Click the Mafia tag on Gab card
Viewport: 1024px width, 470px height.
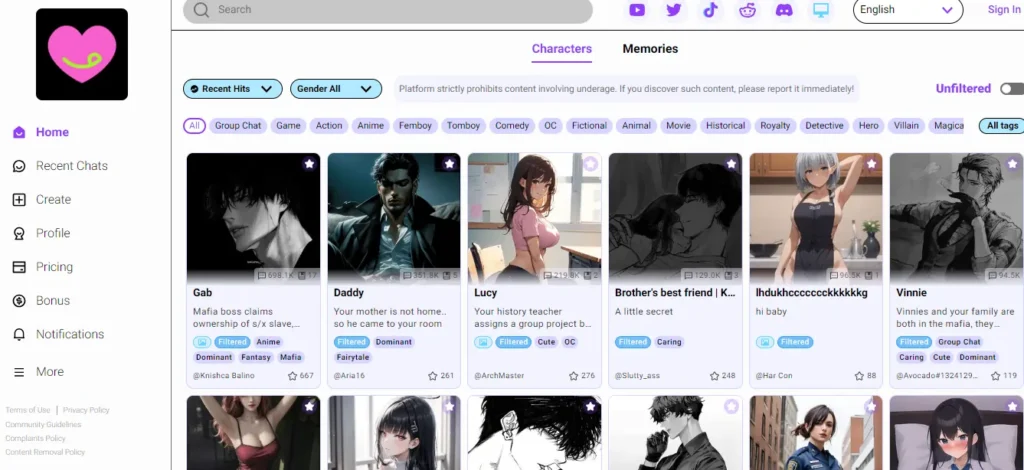coord(291,358)
